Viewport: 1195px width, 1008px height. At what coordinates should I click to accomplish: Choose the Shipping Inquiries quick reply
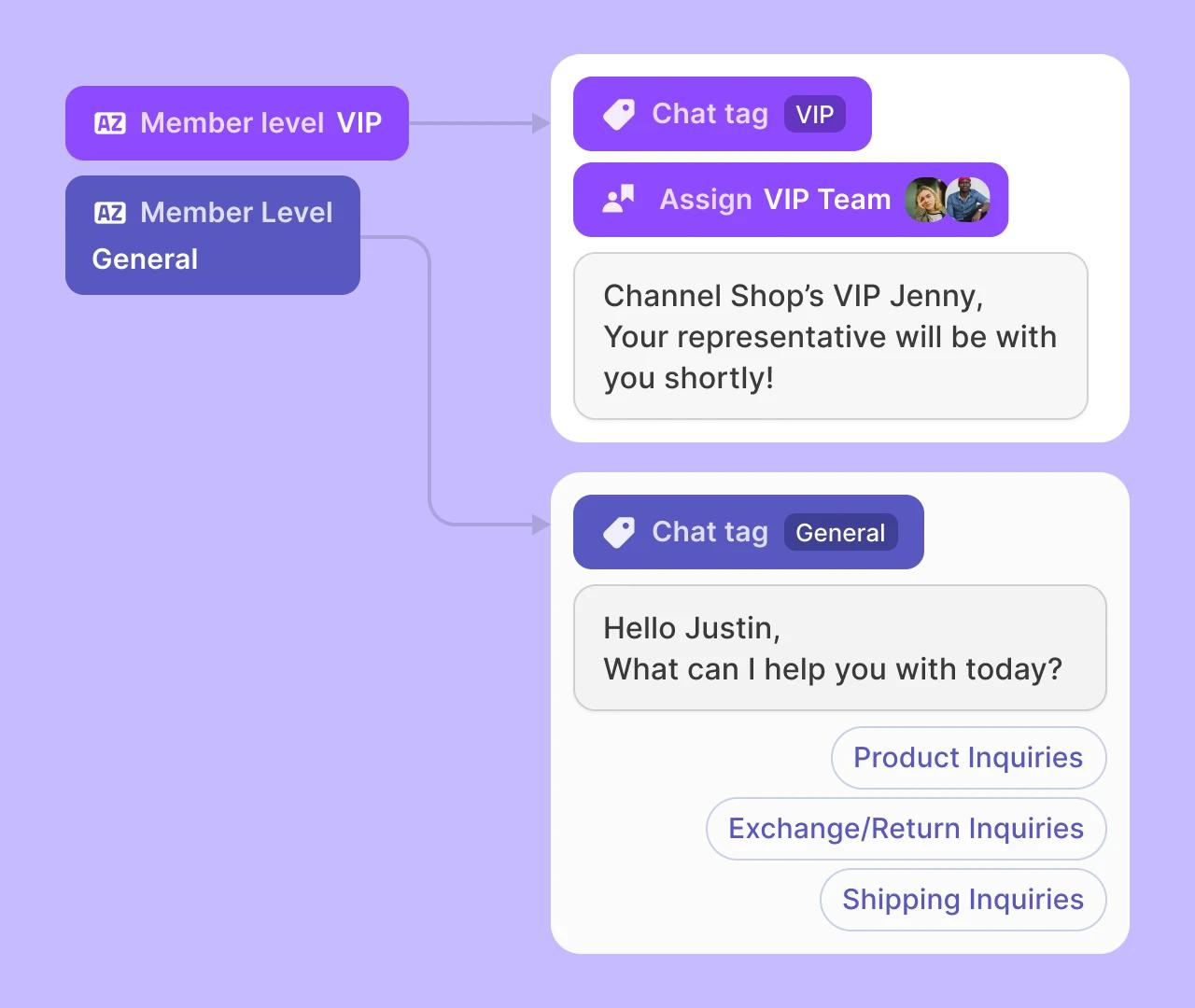tap(963, 900)
